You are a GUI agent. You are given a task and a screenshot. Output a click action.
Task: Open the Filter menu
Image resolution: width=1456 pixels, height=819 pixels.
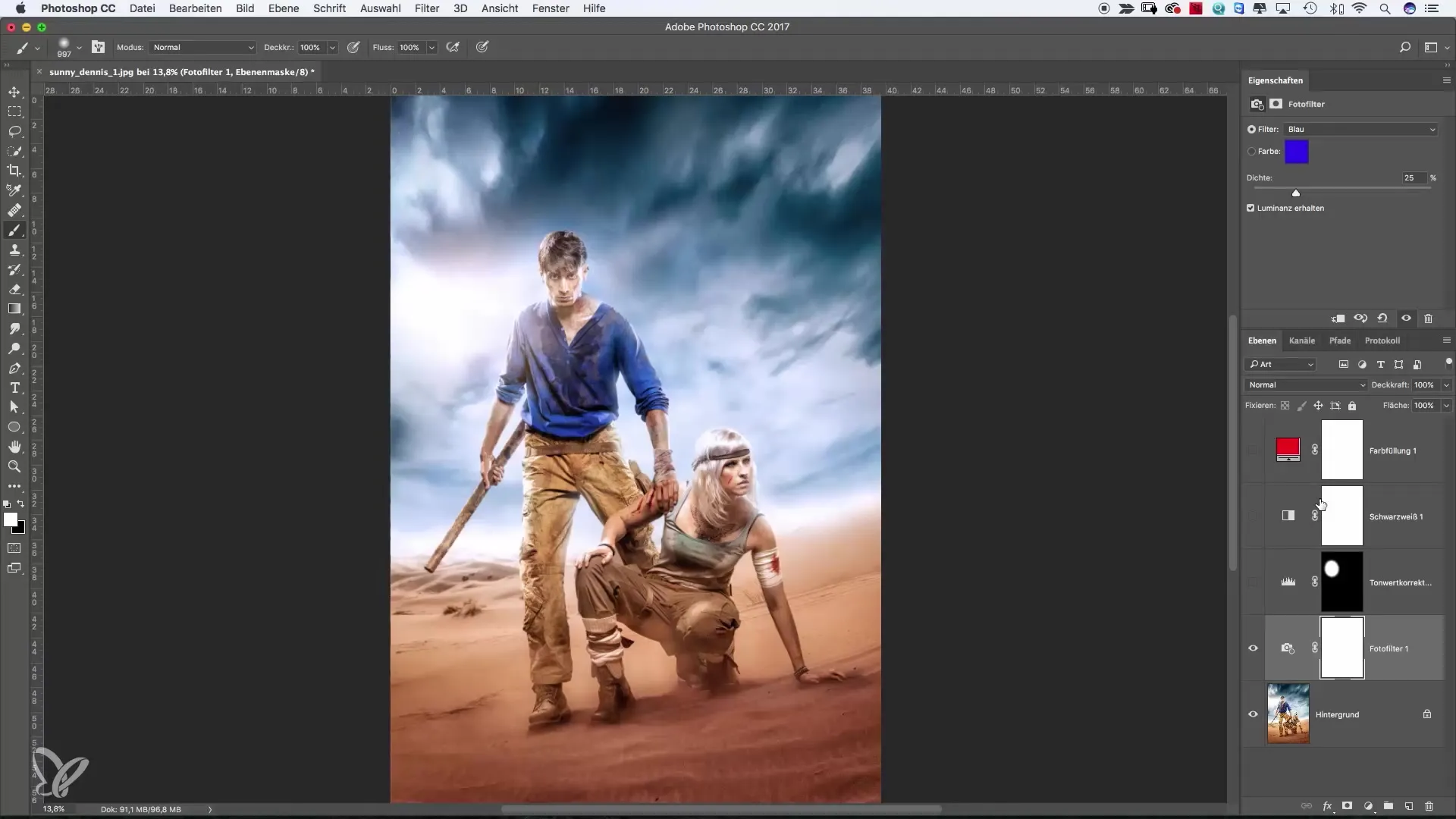[x=427, y=8]
